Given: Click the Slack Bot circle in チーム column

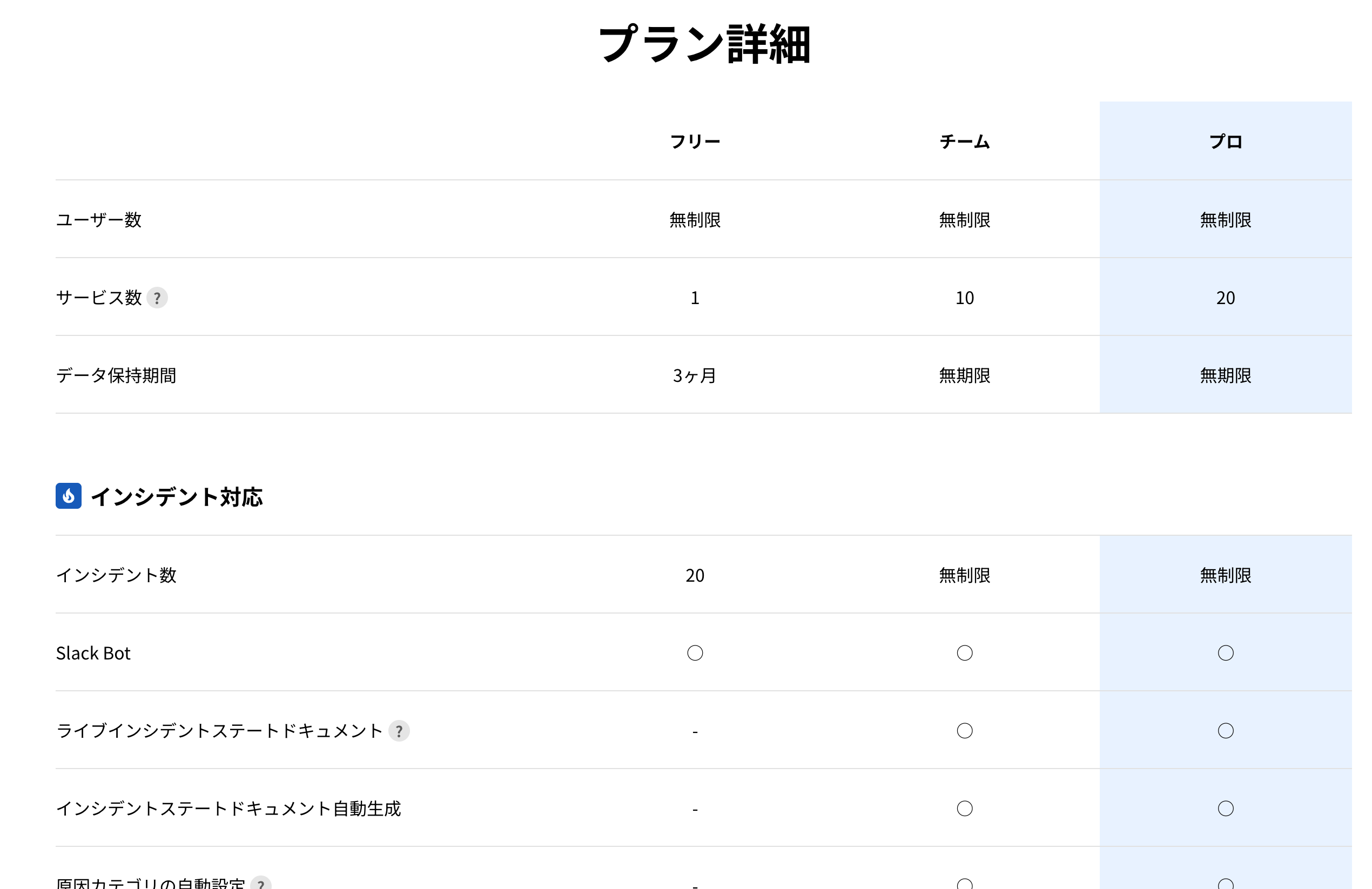Looking at the screenshot, I should click(x=964, y=653).
